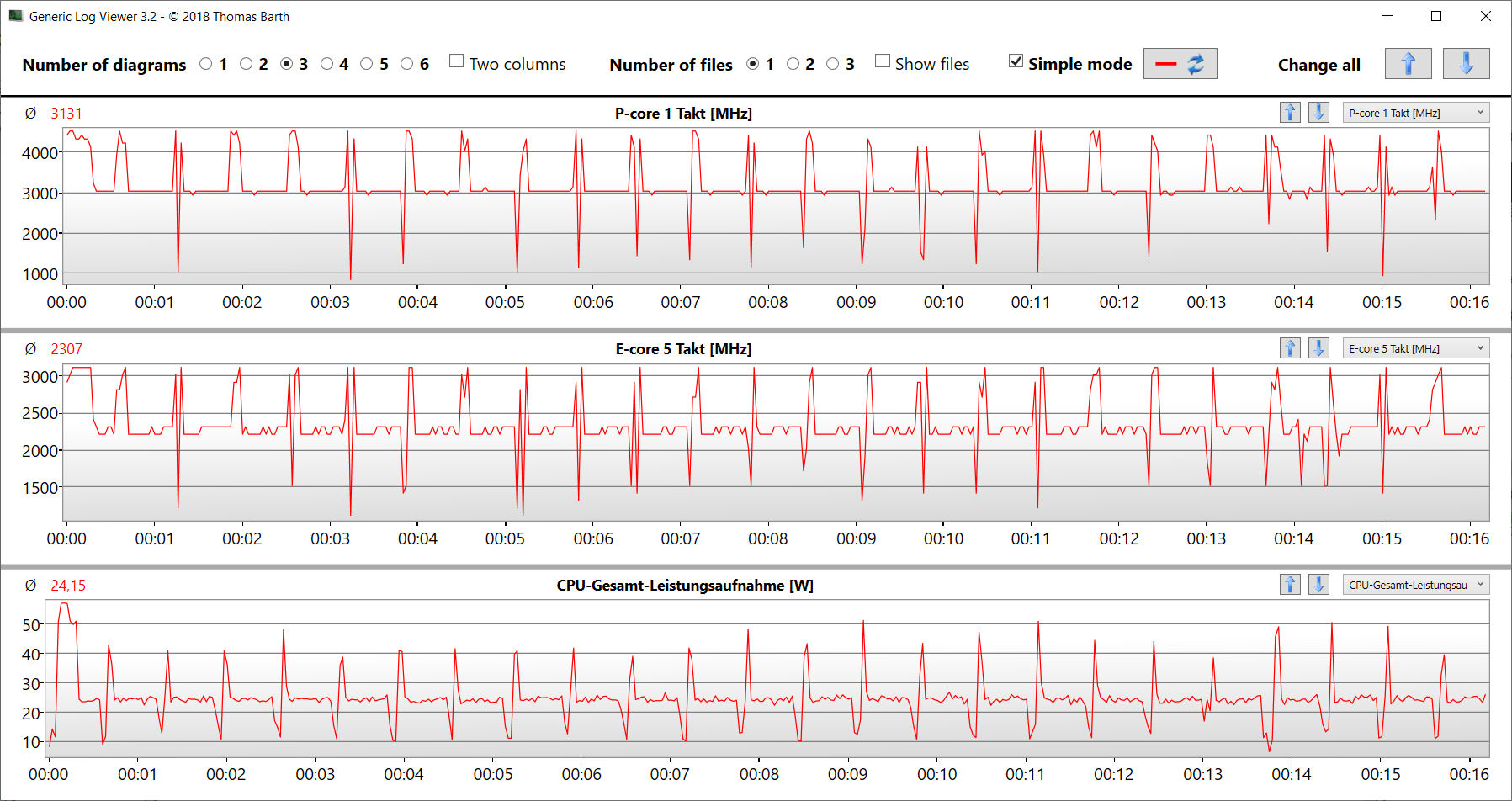Open the E-core 5 Takt [MHz] dropdown

click(x=1416, y=348)
